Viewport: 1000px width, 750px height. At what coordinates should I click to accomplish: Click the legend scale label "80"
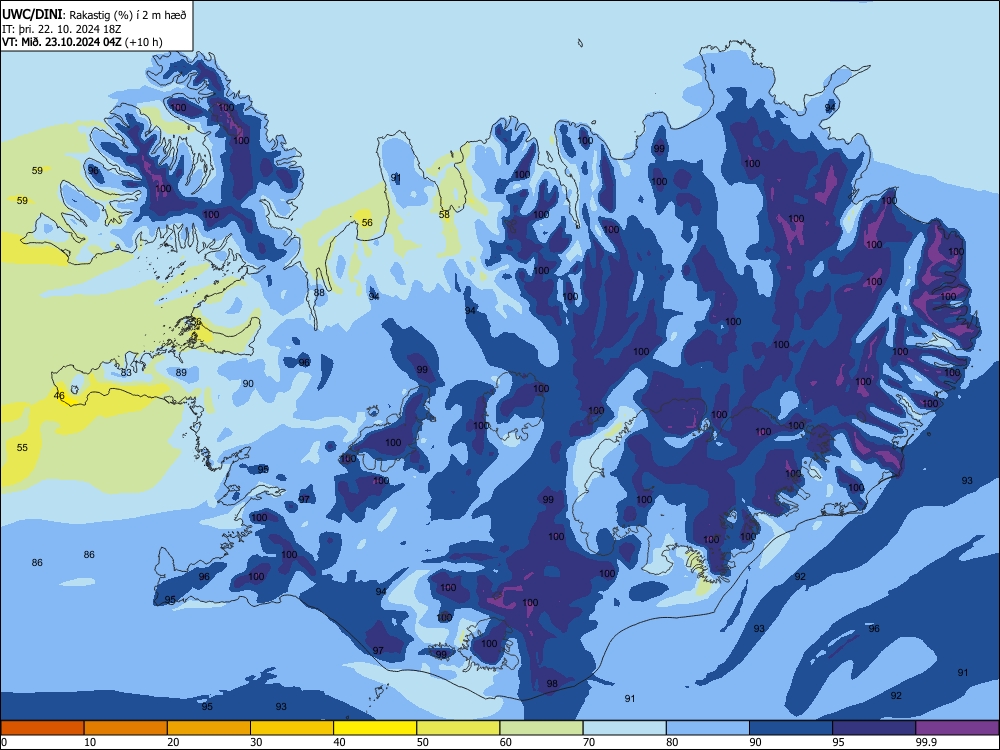[x=672, y=742]
